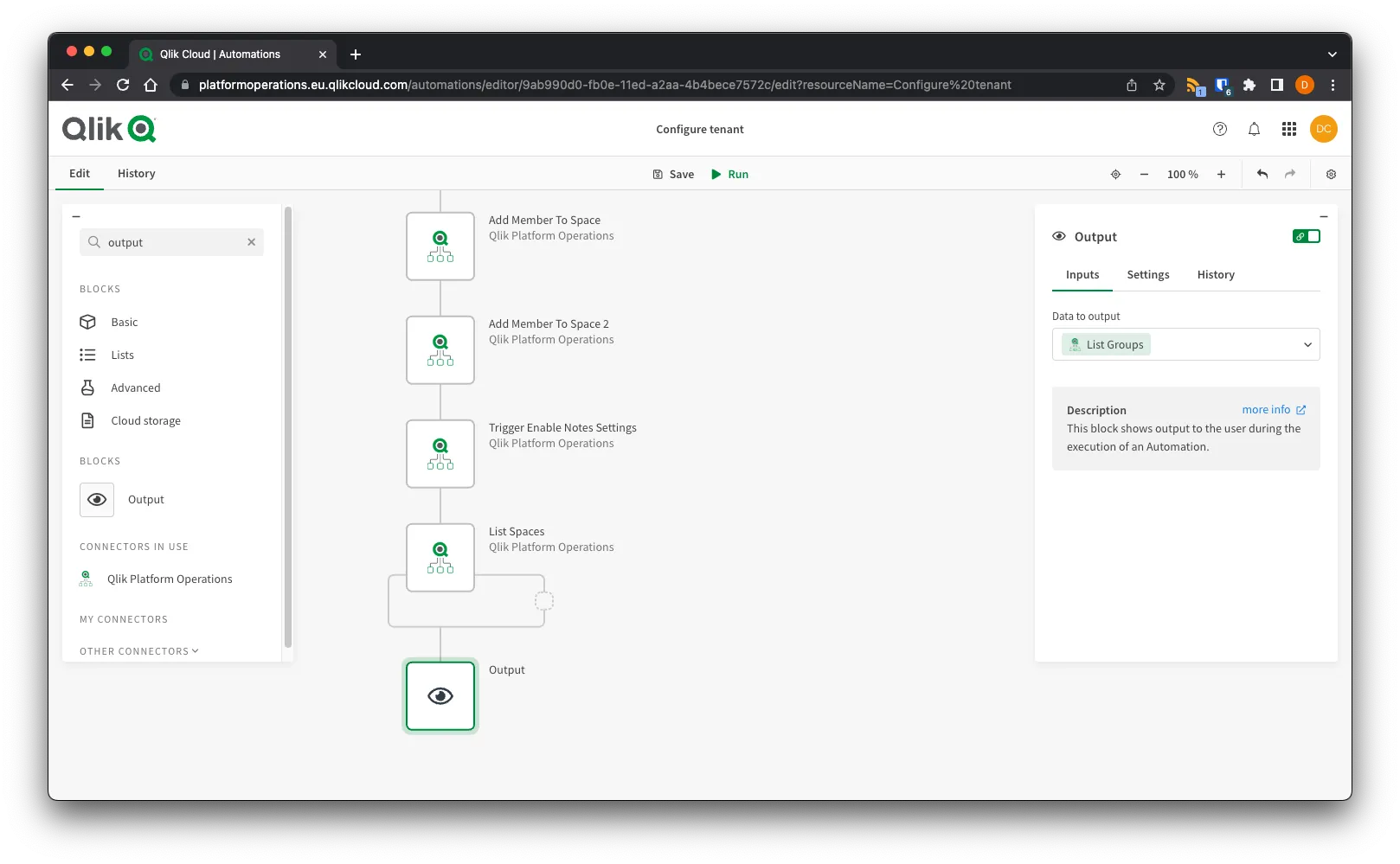This screenshot has width=1400, height=864.
Task: Toggle the green Output block switch
Action: 1306,236
